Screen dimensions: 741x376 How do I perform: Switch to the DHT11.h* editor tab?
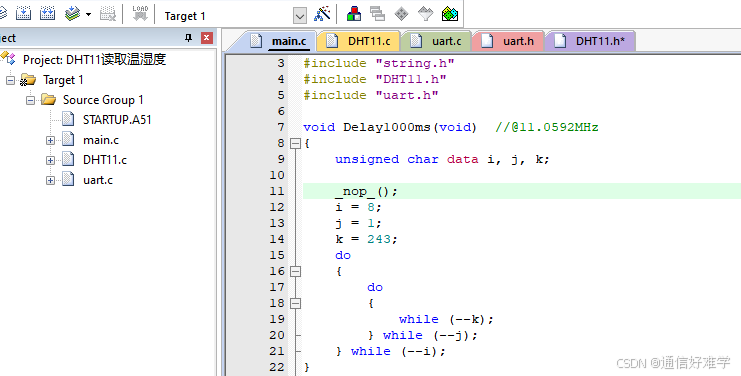pyautogui.click(x=590, y=41)
